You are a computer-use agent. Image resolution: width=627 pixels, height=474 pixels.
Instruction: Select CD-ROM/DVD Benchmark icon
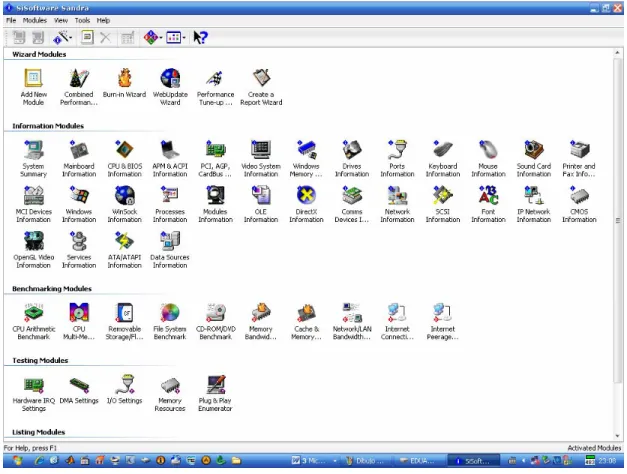coord(216,321)
